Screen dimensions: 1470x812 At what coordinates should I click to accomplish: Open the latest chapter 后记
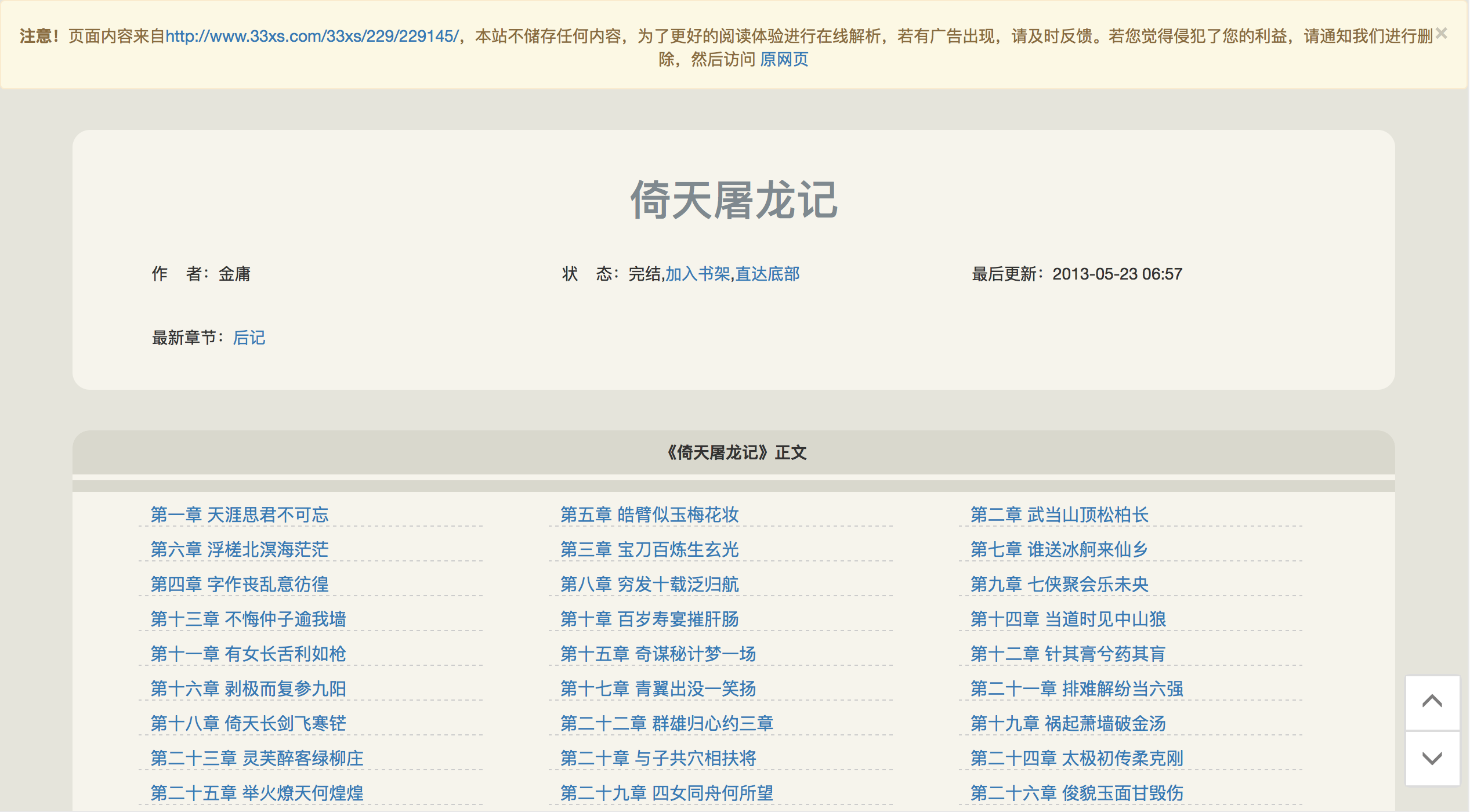point(249,338)
